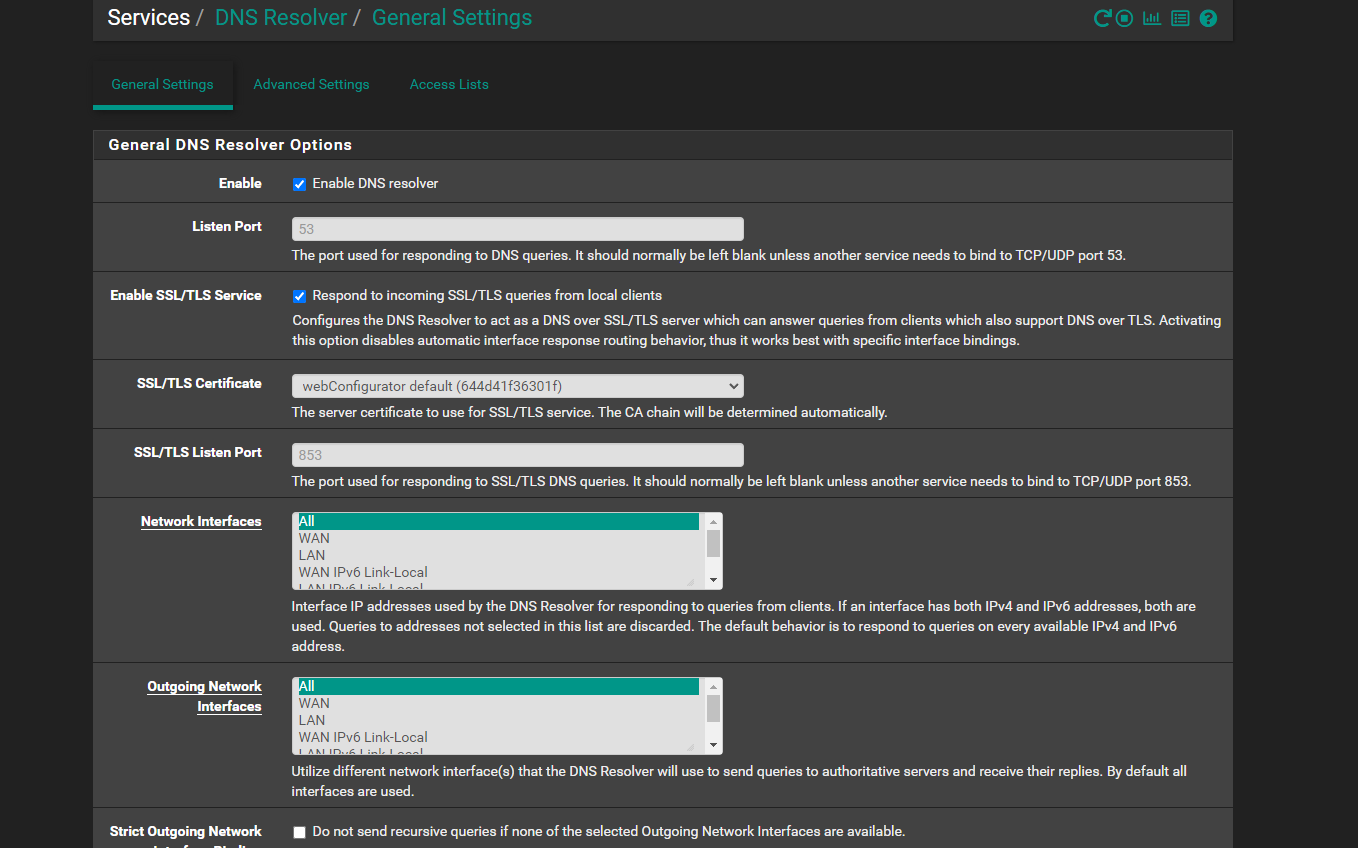The width and height of the screenshot is (1358, 848).
Task: Switch to Advanced Settings tab
Action: click(311, 85)
